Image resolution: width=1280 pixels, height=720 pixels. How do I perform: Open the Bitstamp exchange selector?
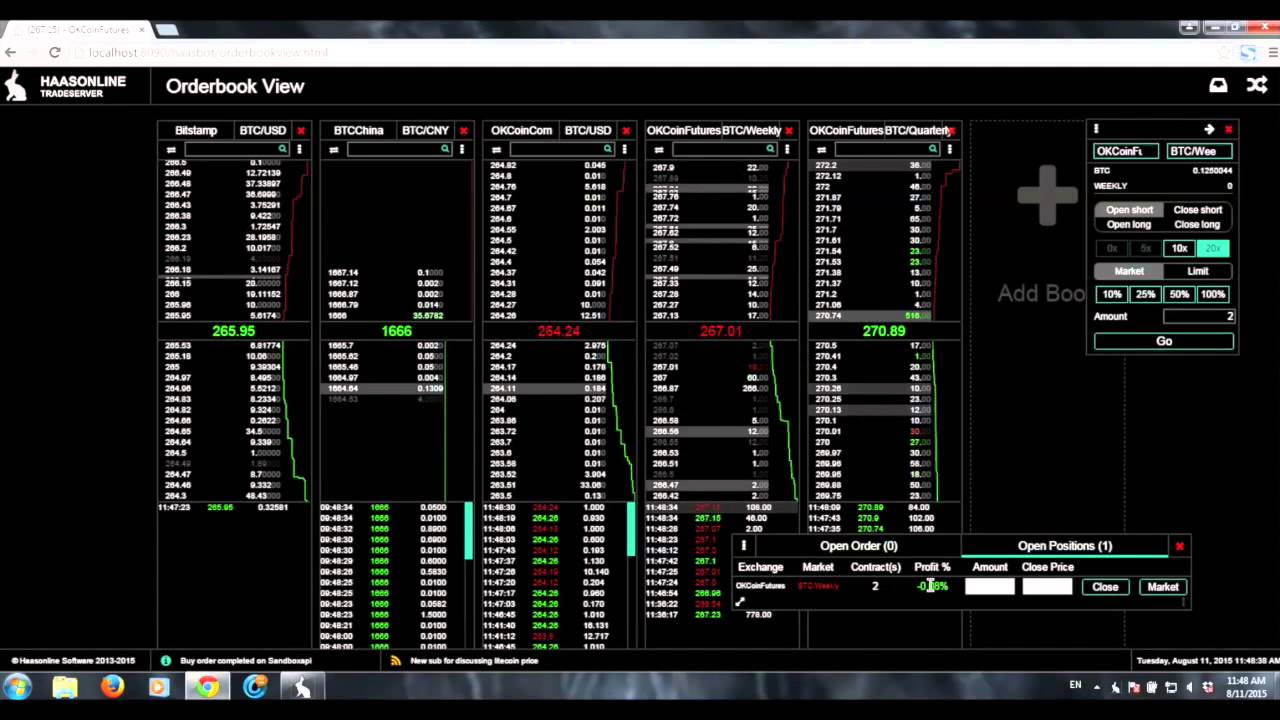[196, 131]
